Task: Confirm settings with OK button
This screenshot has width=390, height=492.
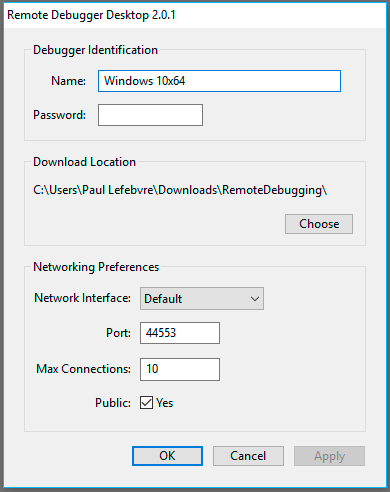Action: pyautogui.click(x=167, y=456)
